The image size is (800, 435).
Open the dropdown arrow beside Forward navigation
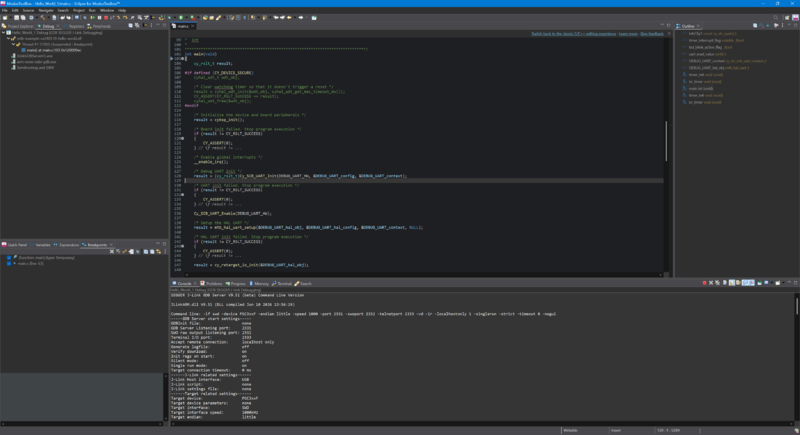click(306, 17)
